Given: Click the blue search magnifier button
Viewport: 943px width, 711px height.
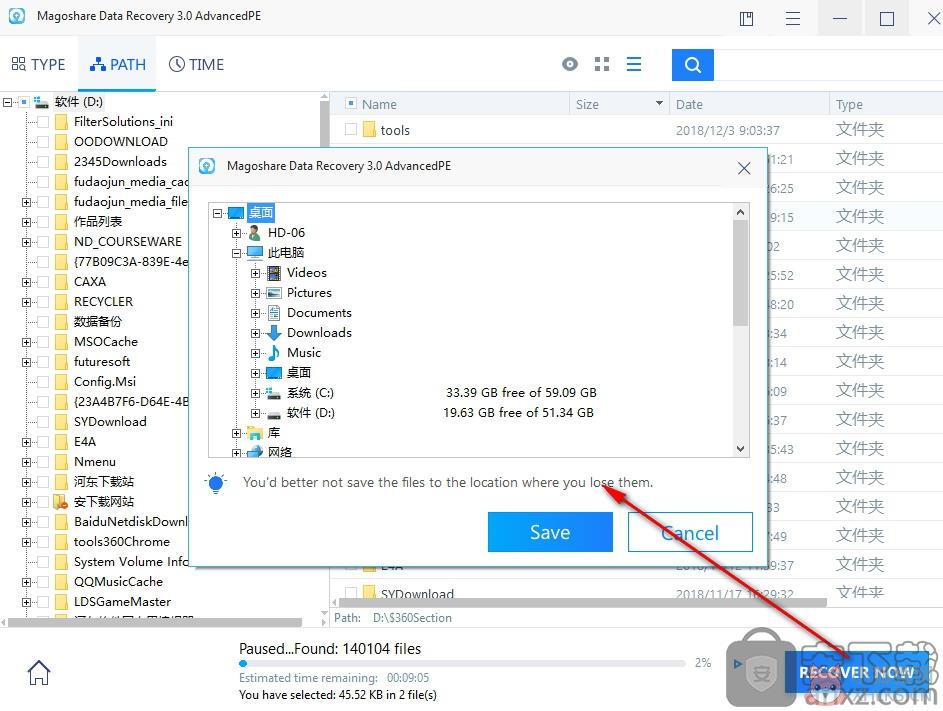Looking at the screenshot, I should 692,64.
